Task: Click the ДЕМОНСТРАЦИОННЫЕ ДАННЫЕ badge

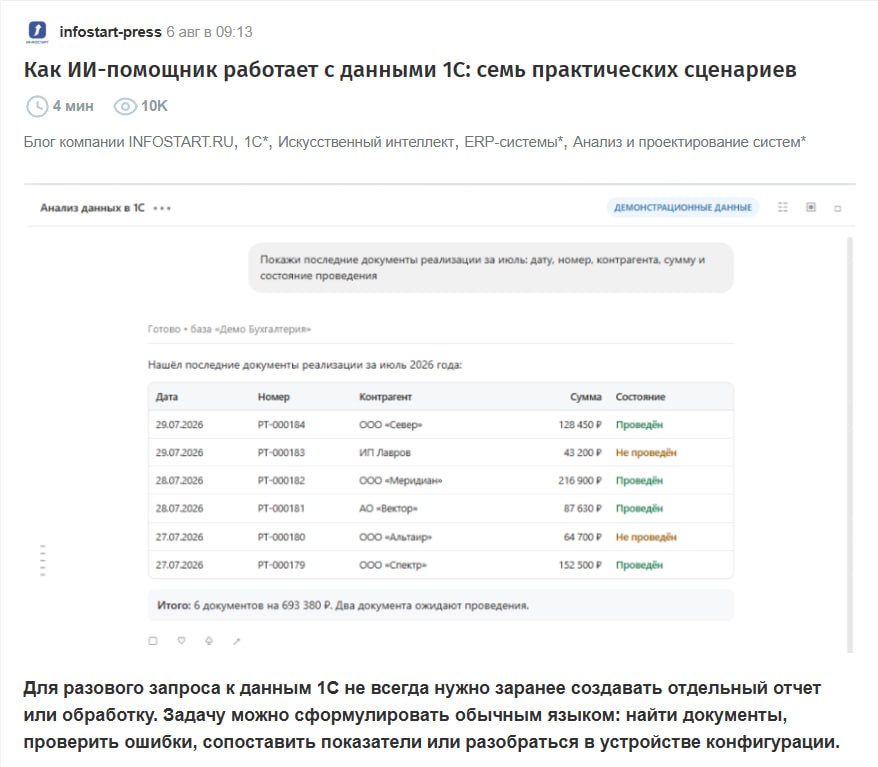Action: click(683, 207)
